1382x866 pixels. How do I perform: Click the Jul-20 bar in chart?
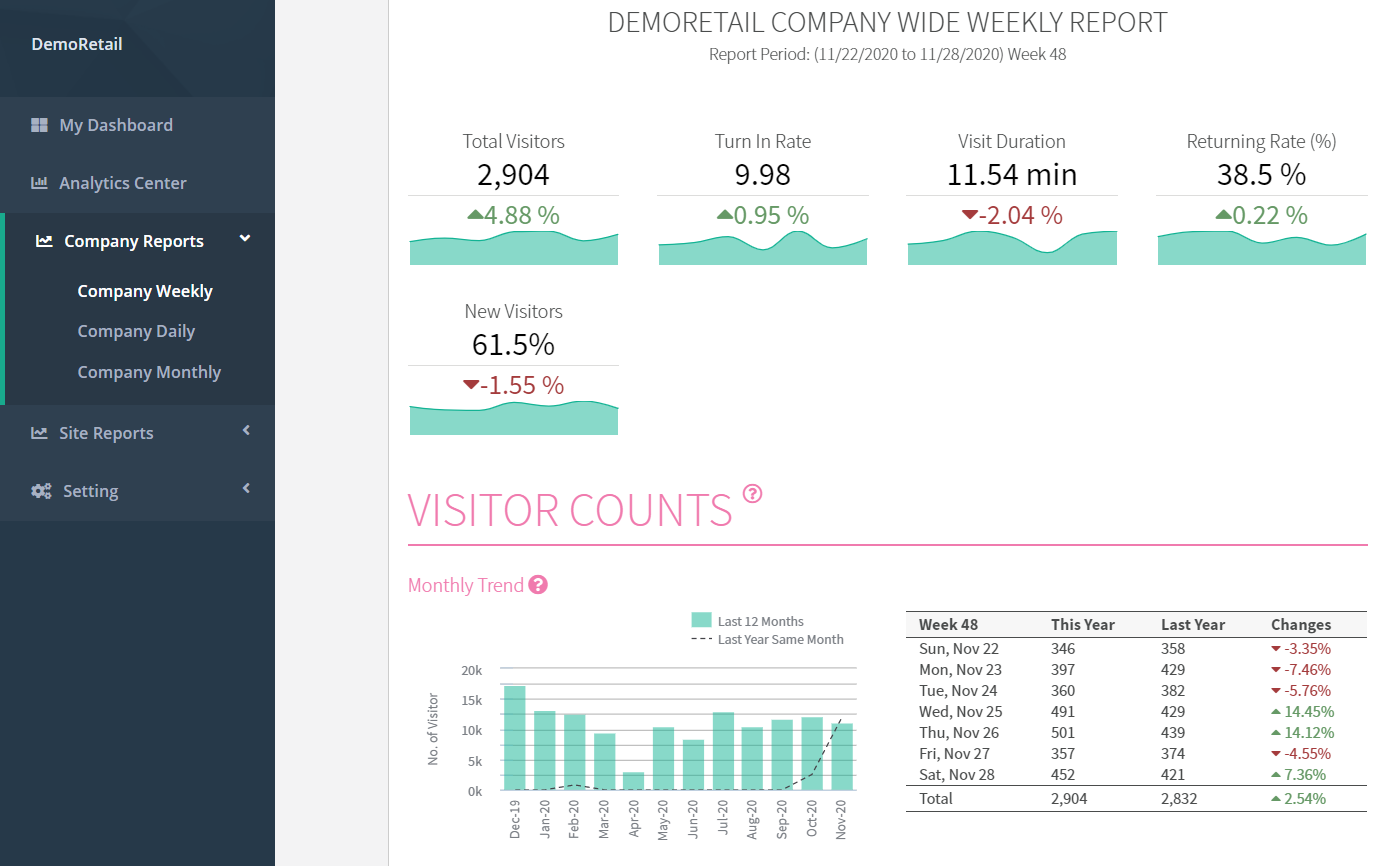tap(723, 752)
